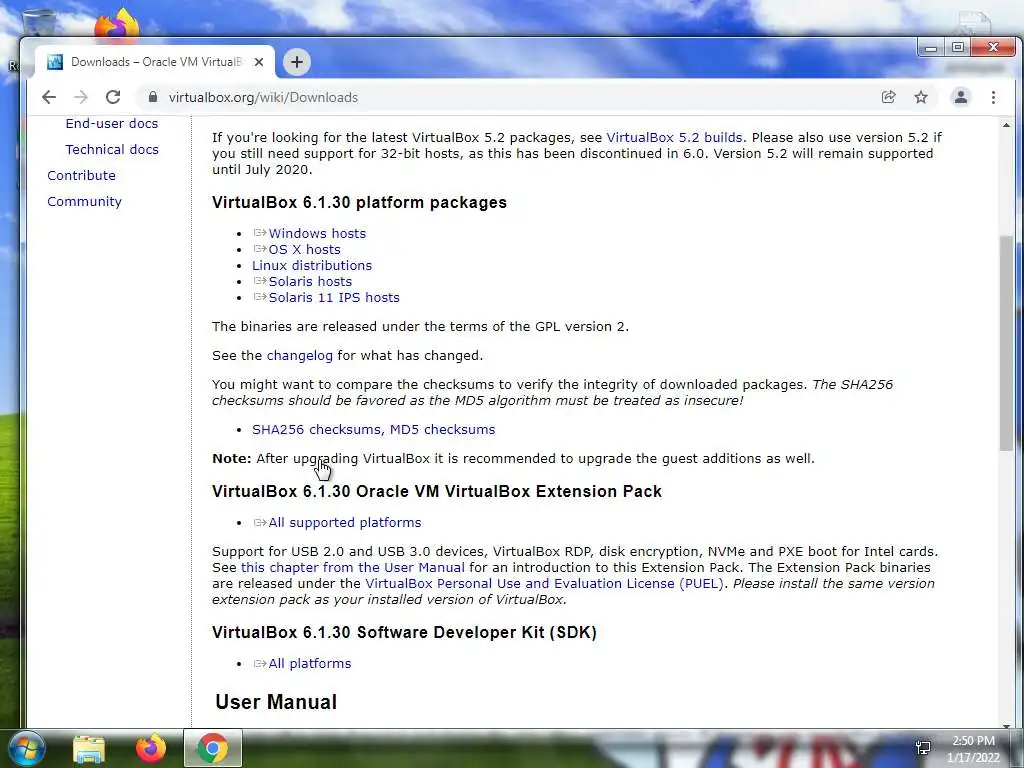The image size is (1024, 768).
Task: Open the taskbar clock showing 2:50 PM
Action: click(973, 749)
